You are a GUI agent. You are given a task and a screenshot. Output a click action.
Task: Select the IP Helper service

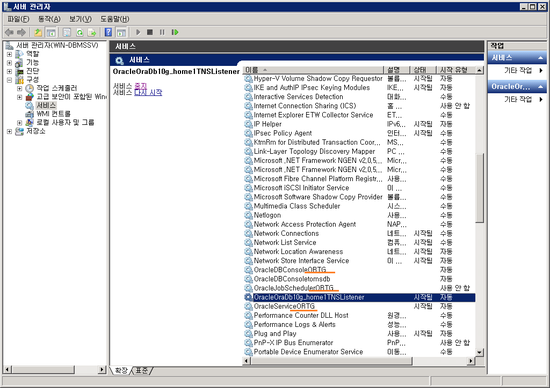tap(360, 124)
